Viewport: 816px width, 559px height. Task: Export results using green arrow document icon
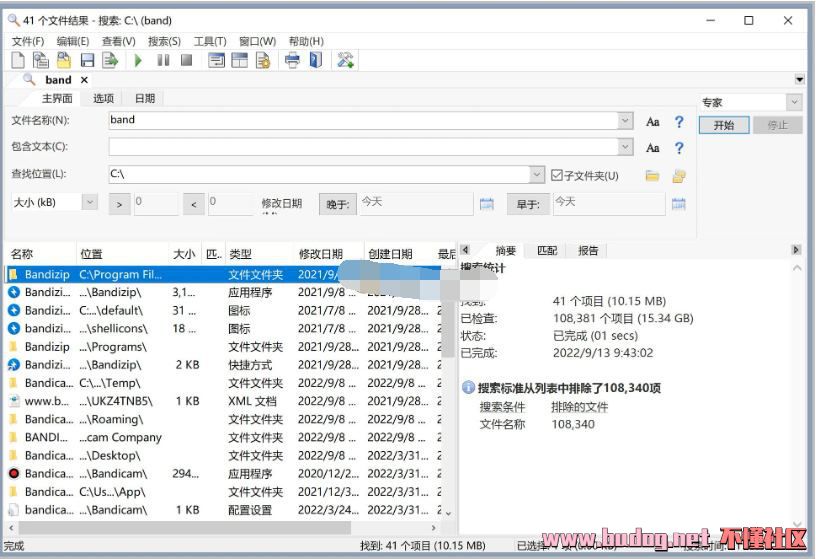click(x=110, y=60)
